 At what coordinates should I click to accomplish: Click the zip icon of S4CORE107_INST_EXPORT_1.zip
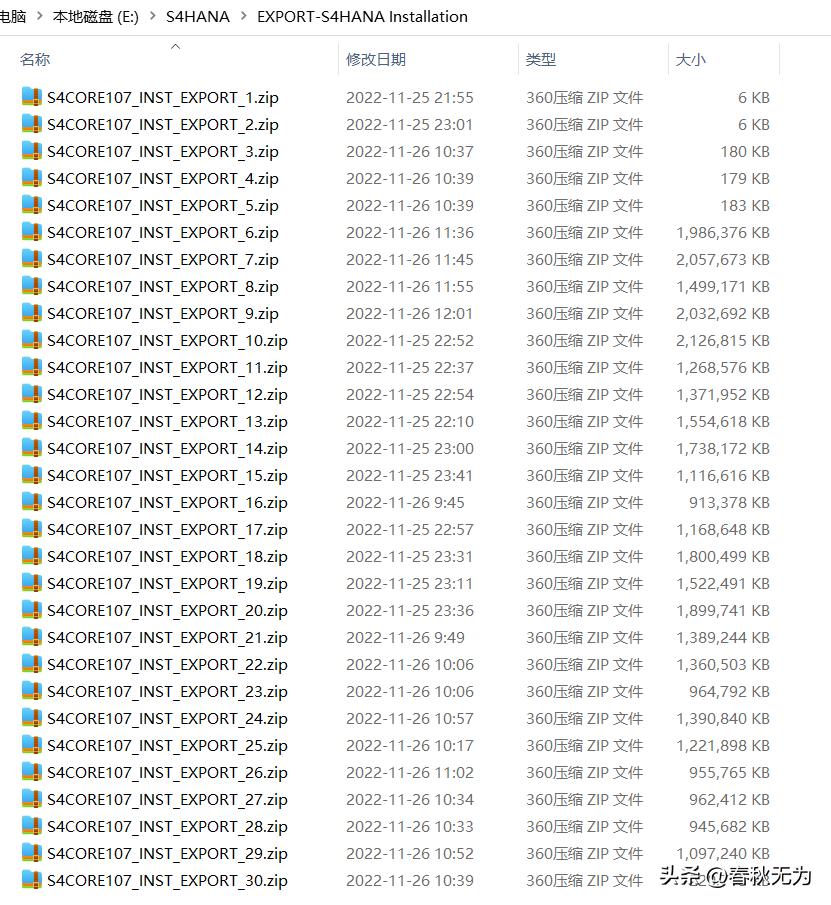[x=32, y=97]
